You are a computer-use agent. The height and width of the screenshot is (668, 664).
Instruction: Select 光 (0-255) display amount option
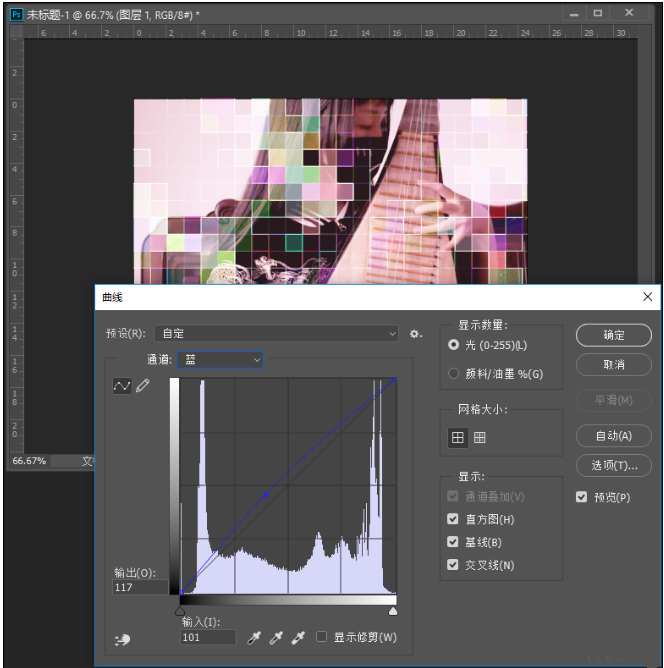coord(454,345)
